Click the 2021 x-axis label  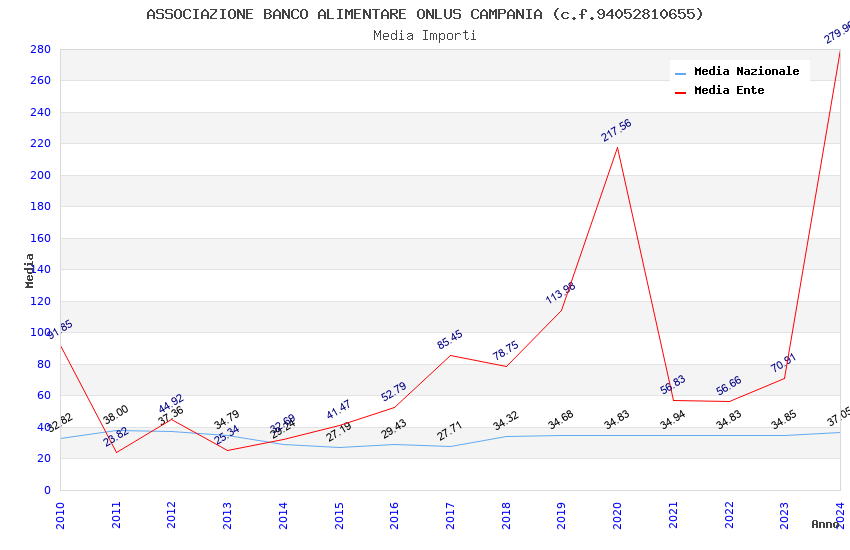673,515
